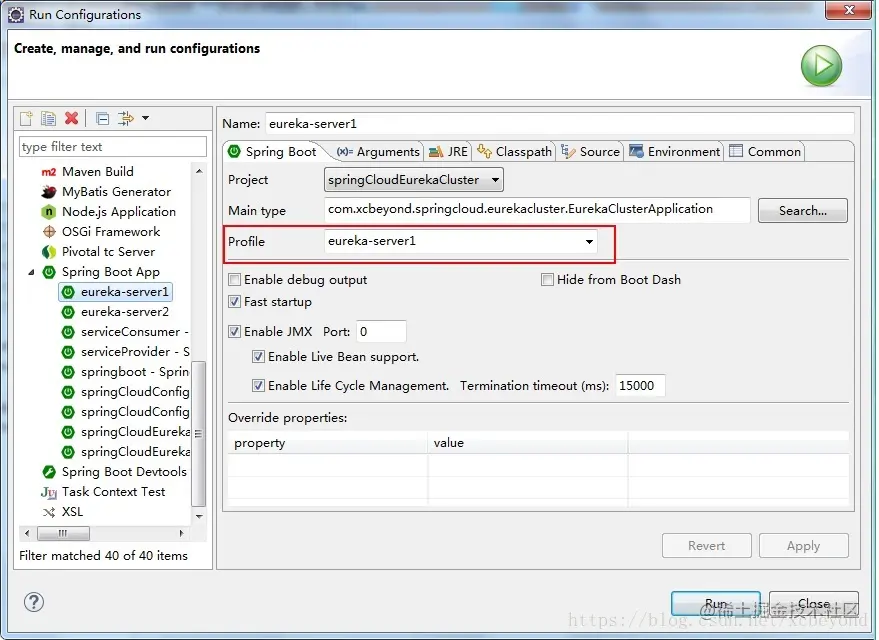
Task: Switch to the JRE tab
Action: coord(448,152)
